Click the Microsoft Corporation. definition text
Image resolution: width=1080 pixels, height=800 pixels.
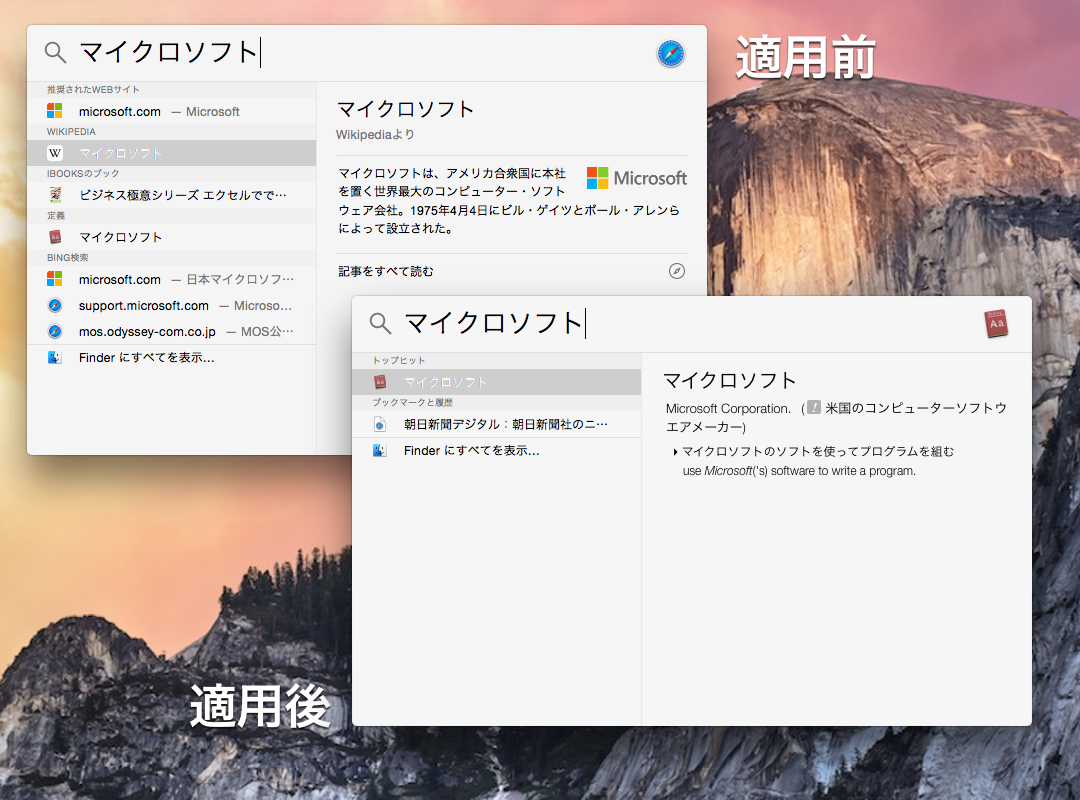(728, 408)
